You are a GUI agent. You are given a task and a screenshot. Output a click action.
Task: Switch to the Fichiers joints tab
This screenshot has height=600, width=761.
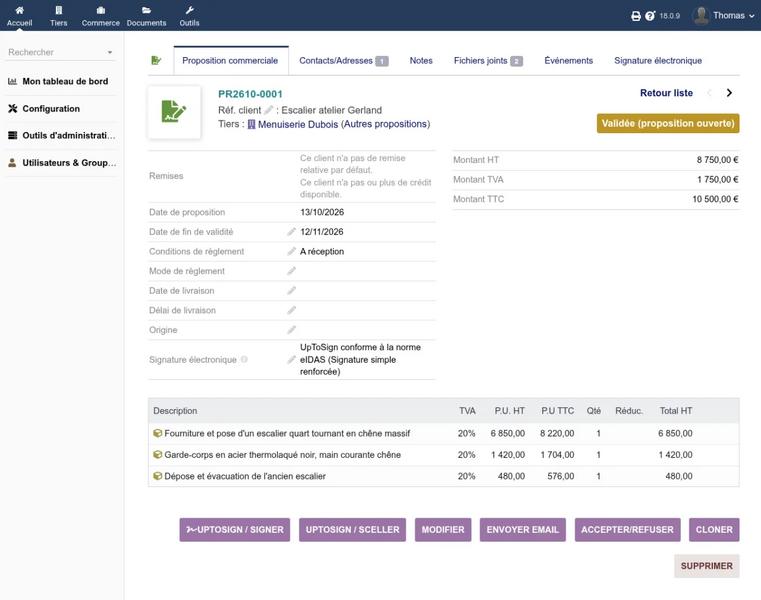click(x=488, y=61)
